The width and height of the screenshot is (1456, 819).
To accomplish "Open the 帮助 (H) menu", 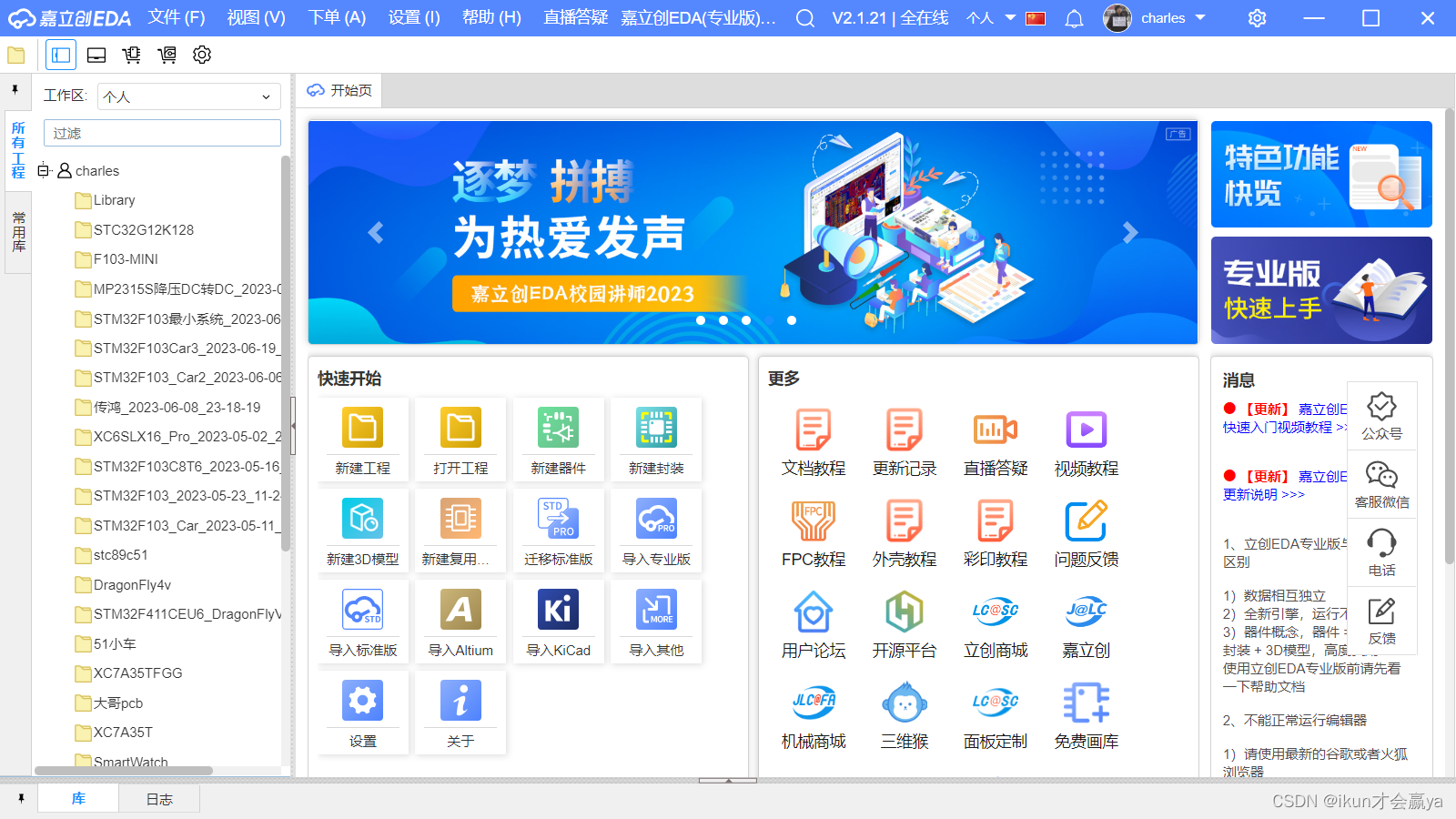I will (491, 17).
